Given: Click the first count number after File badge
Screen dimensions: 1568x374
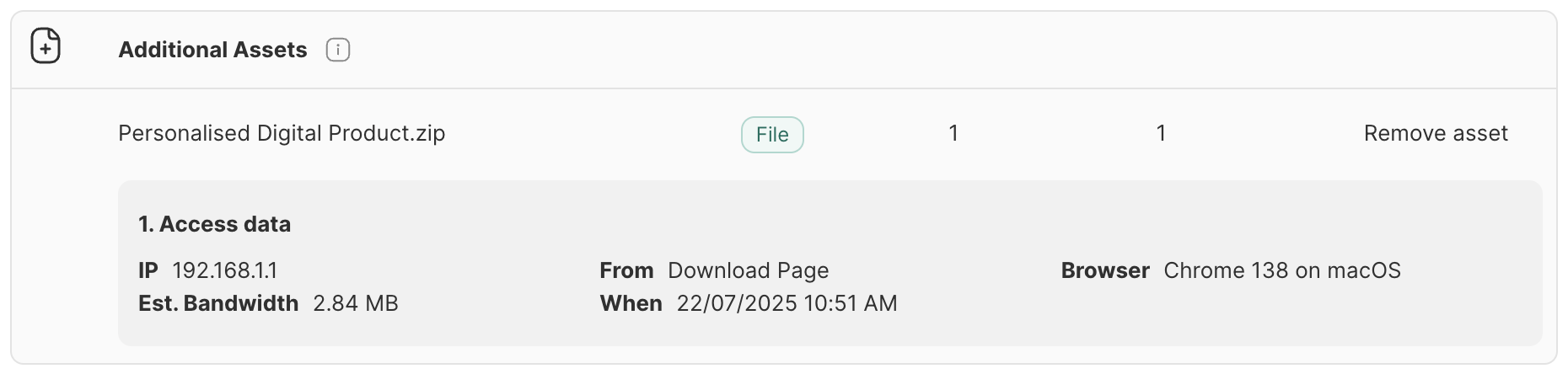Looking at the screenshot, I should pos(953,133).
